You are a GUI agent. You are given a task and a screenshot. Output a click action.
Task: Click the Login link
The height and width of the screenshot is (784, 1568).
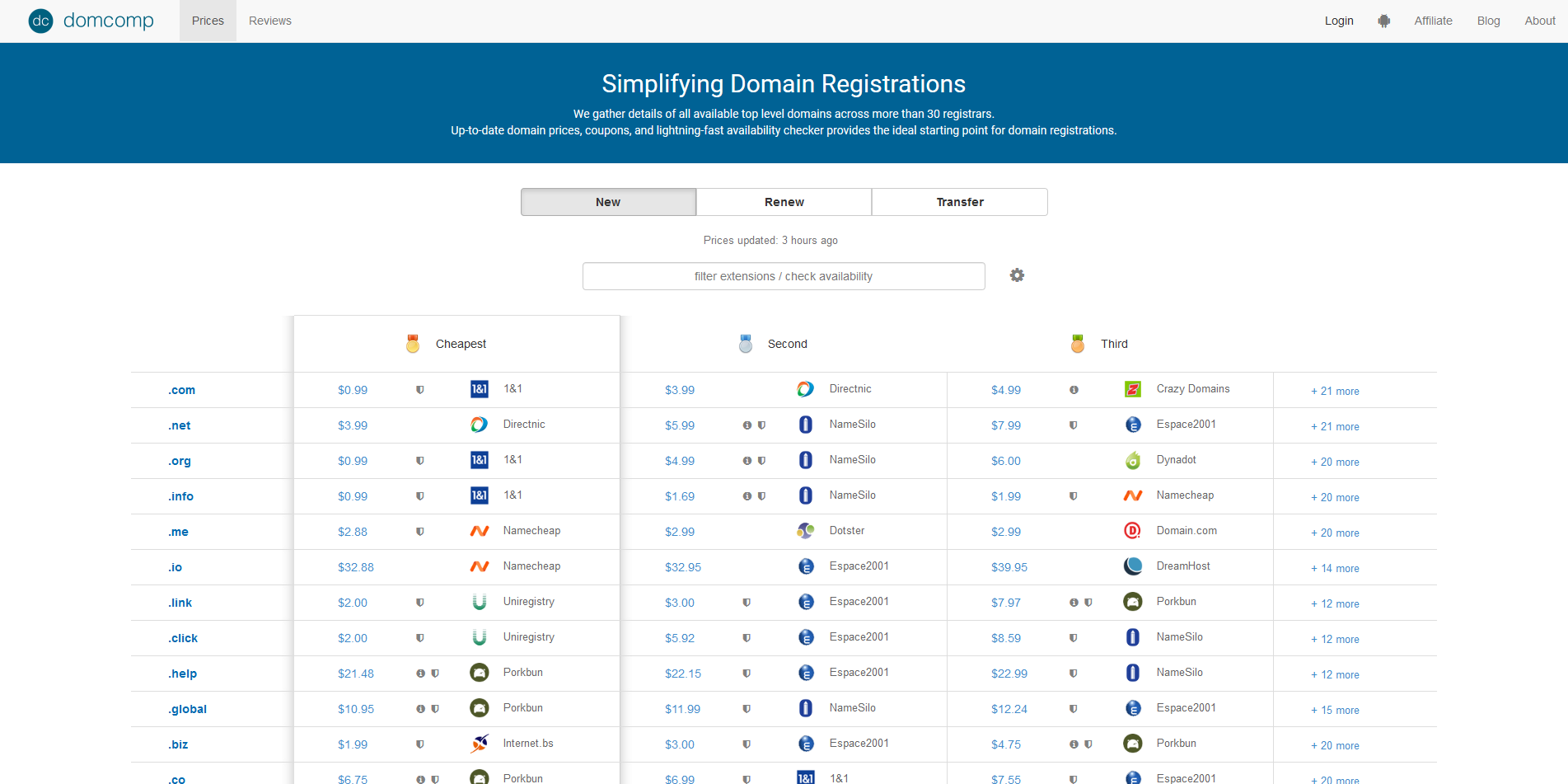pyautogui.click(x=1339, y=21)
